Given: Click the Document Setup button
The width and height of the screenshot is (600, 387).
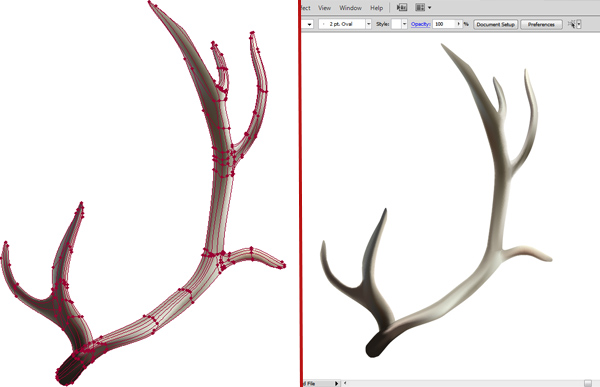Looking at the screenshot, I should point(496,24).
